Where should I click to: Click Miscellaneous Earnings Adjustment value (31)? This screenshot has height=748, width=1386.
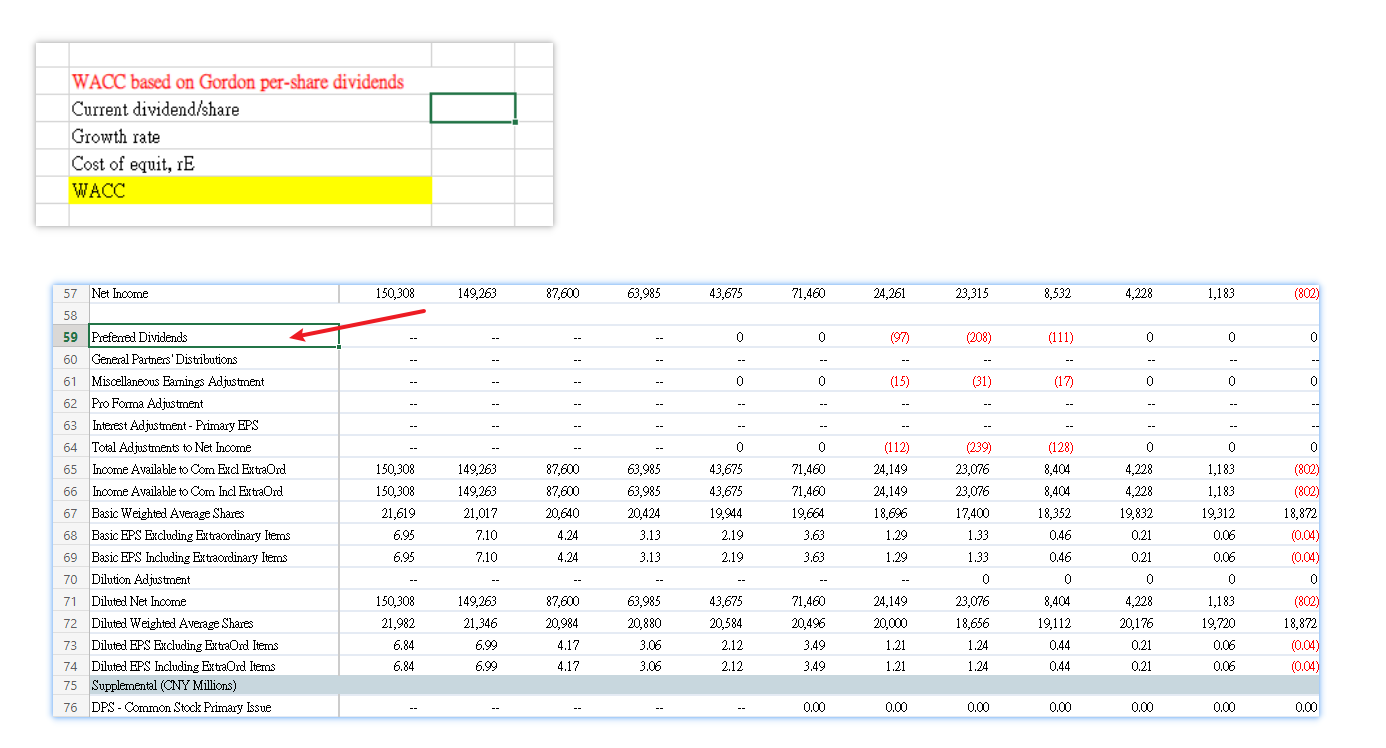tap(981, 382)
